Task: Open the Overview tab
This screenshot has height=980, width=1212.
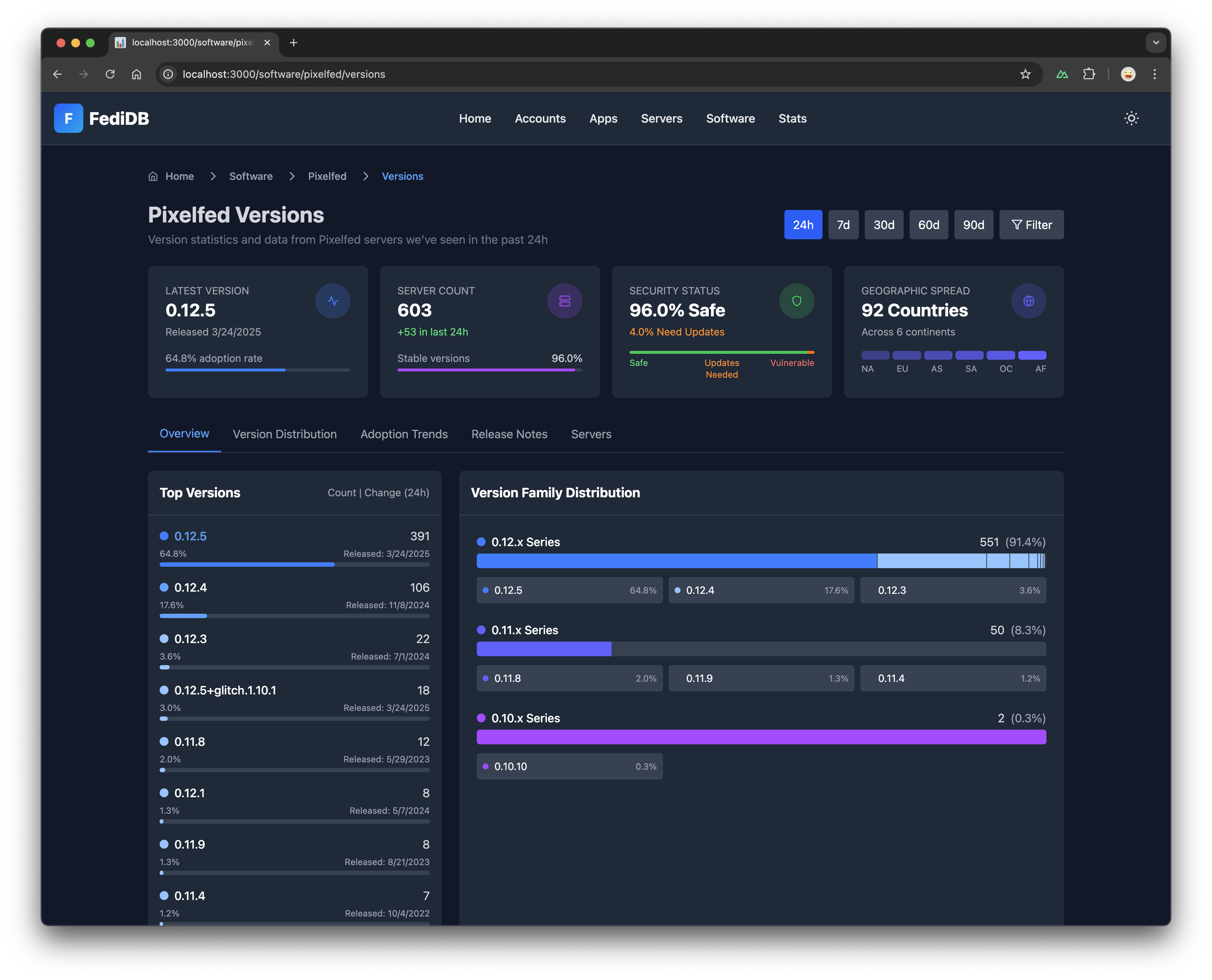Action: pos(184,434)
